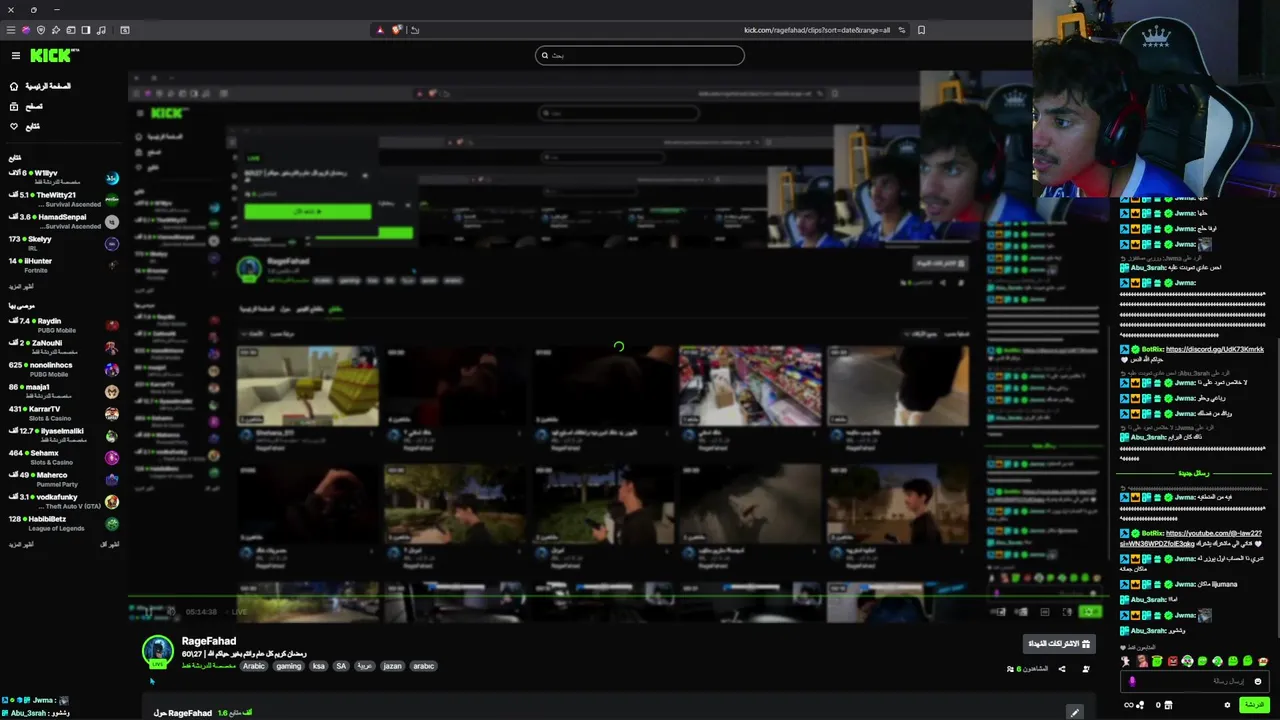The width and height of the screenshot is (1280, 720).
Task: Open the Kick hamburger menu beside the logo
Action: click(16, 56)
